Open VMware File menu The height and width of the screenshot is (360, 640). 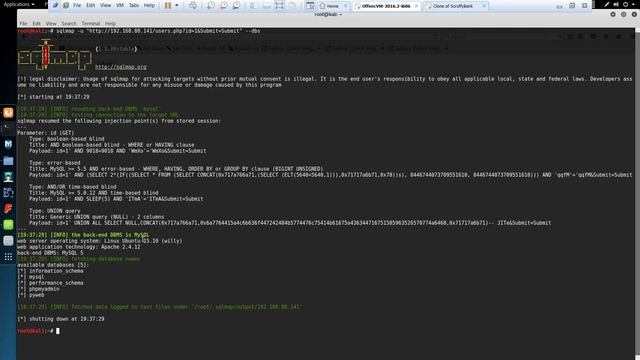(77, 5)
